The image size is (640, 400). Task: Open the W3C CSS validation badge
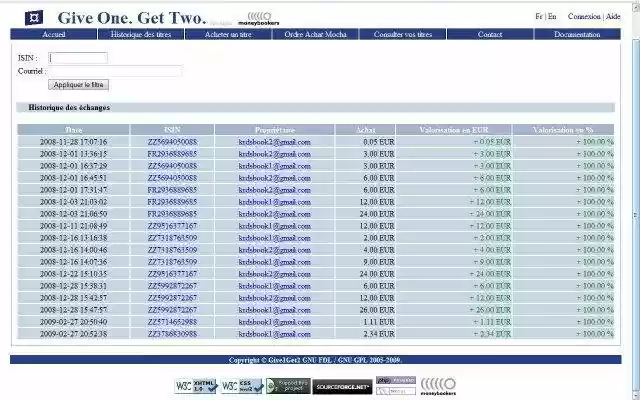pos(242,385)
